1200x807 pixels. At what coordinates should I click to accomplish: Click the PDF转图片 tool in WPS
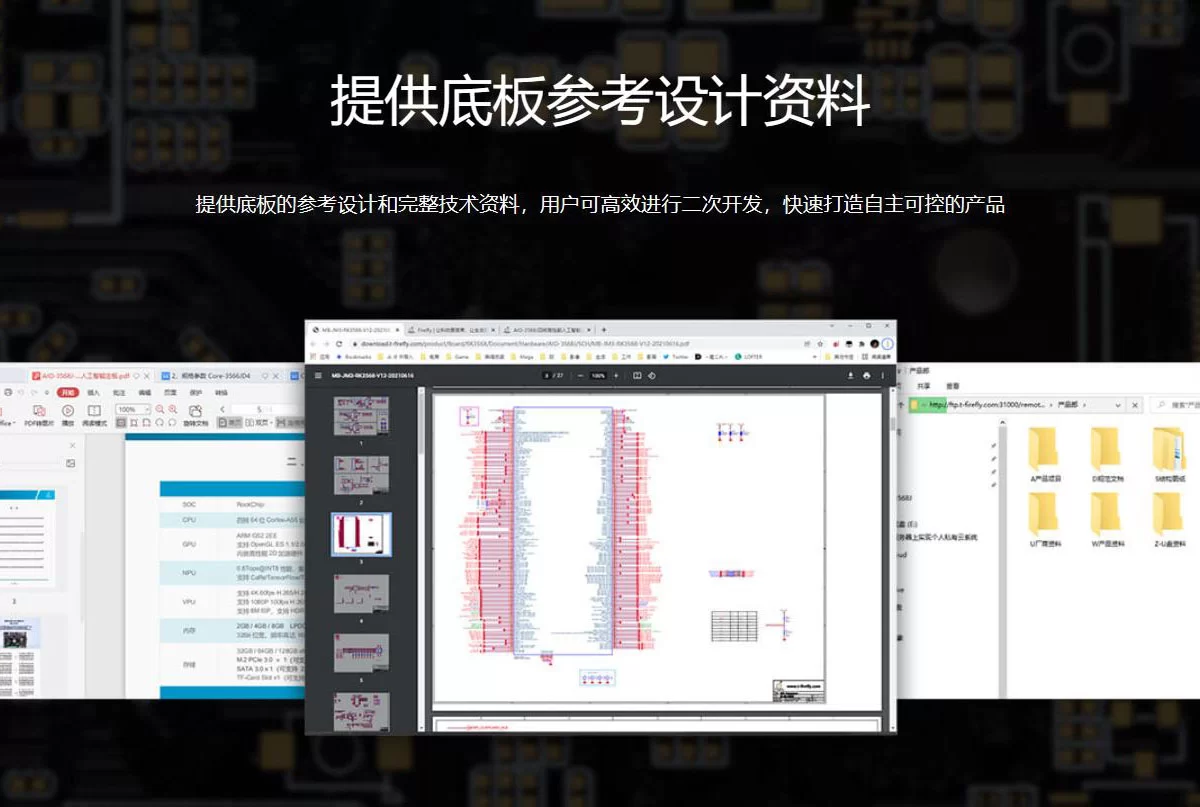pyautogui.click(x=39, y=416)
